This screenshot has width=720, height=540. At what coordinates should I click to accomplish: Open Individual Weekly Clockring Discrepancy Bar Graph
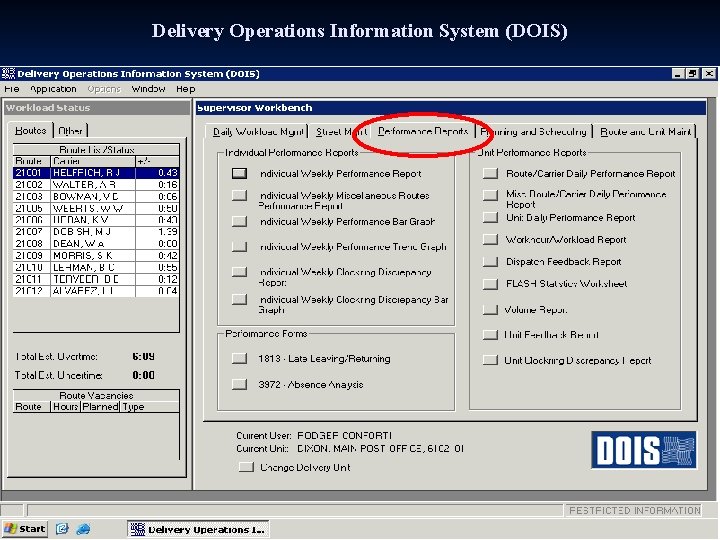(239, 299)
